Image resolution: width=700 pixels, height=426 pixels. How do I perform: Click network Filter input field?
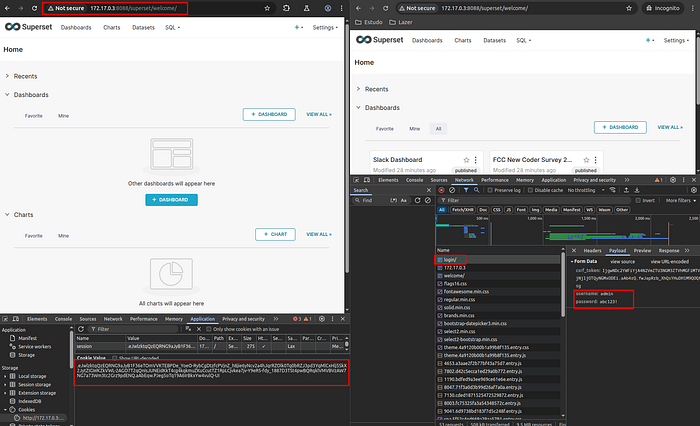[535, 200]
